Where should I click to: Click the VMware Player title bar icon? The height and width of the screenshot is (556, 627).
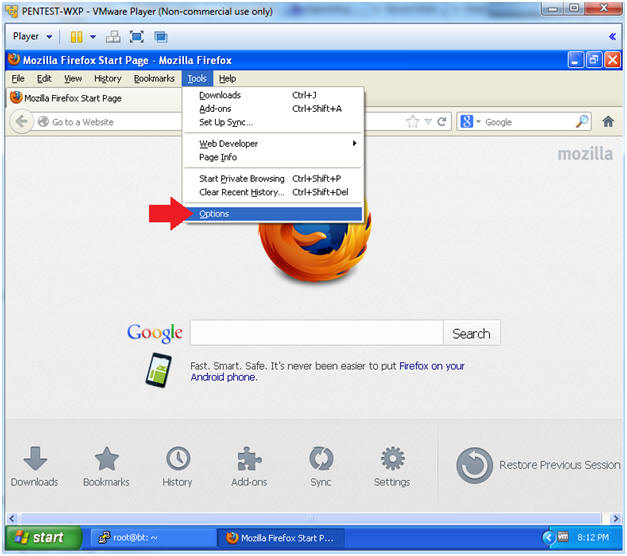12,12
